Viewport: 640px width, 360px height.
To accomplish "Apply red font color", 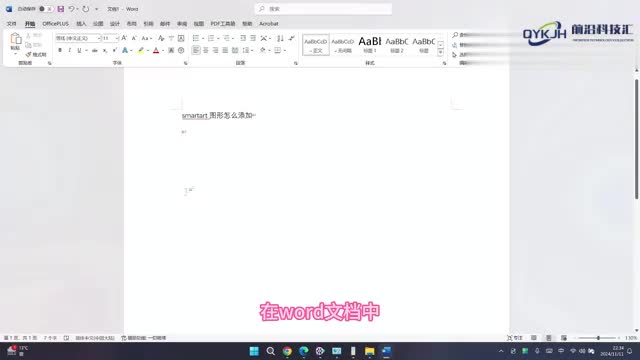I will coord(156,50).
